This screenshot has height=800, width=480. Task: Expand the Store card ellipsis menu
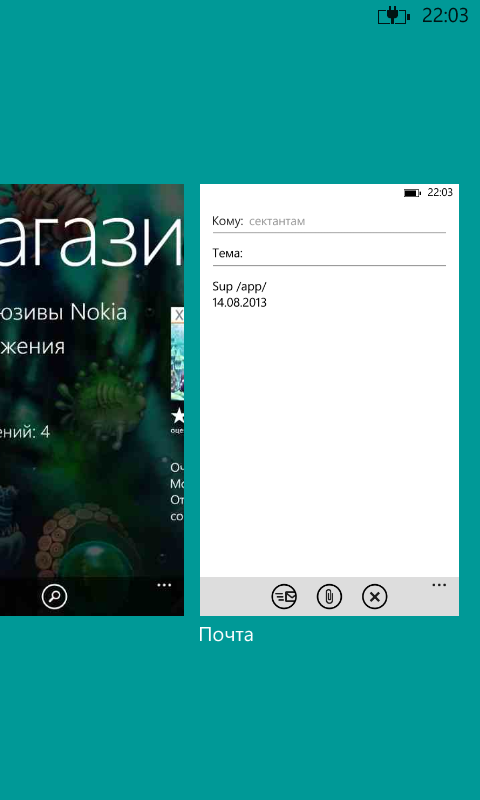click(164, 585)
